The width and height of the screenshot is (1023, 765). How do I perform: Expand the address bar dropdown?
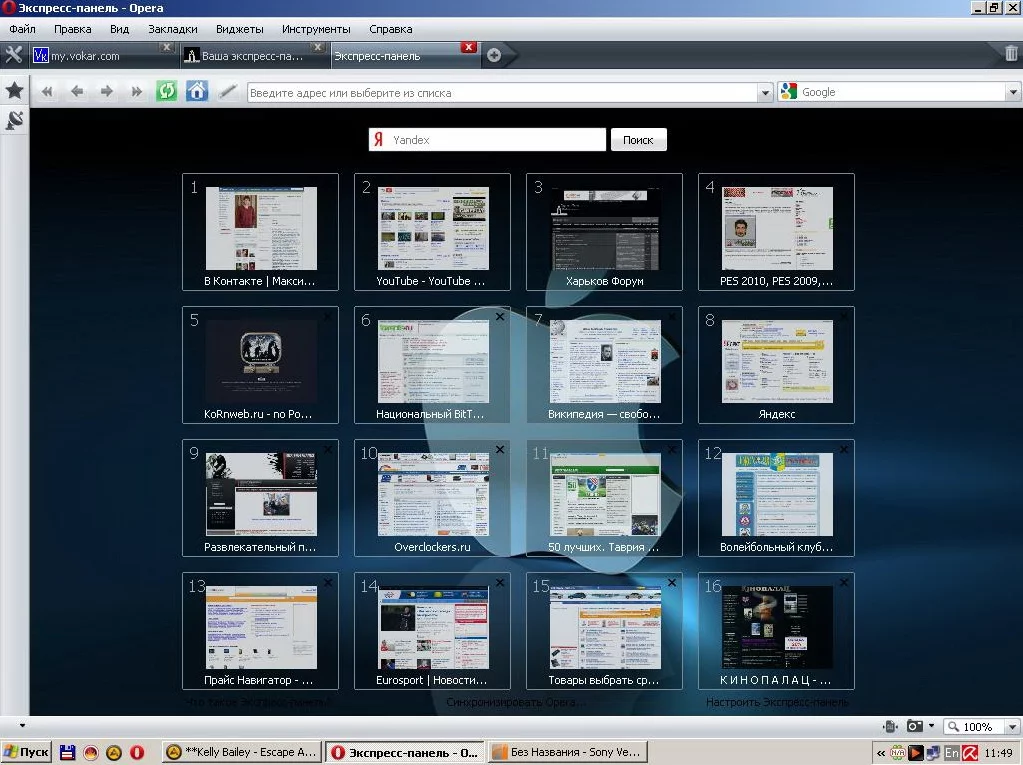coord(765,93)
